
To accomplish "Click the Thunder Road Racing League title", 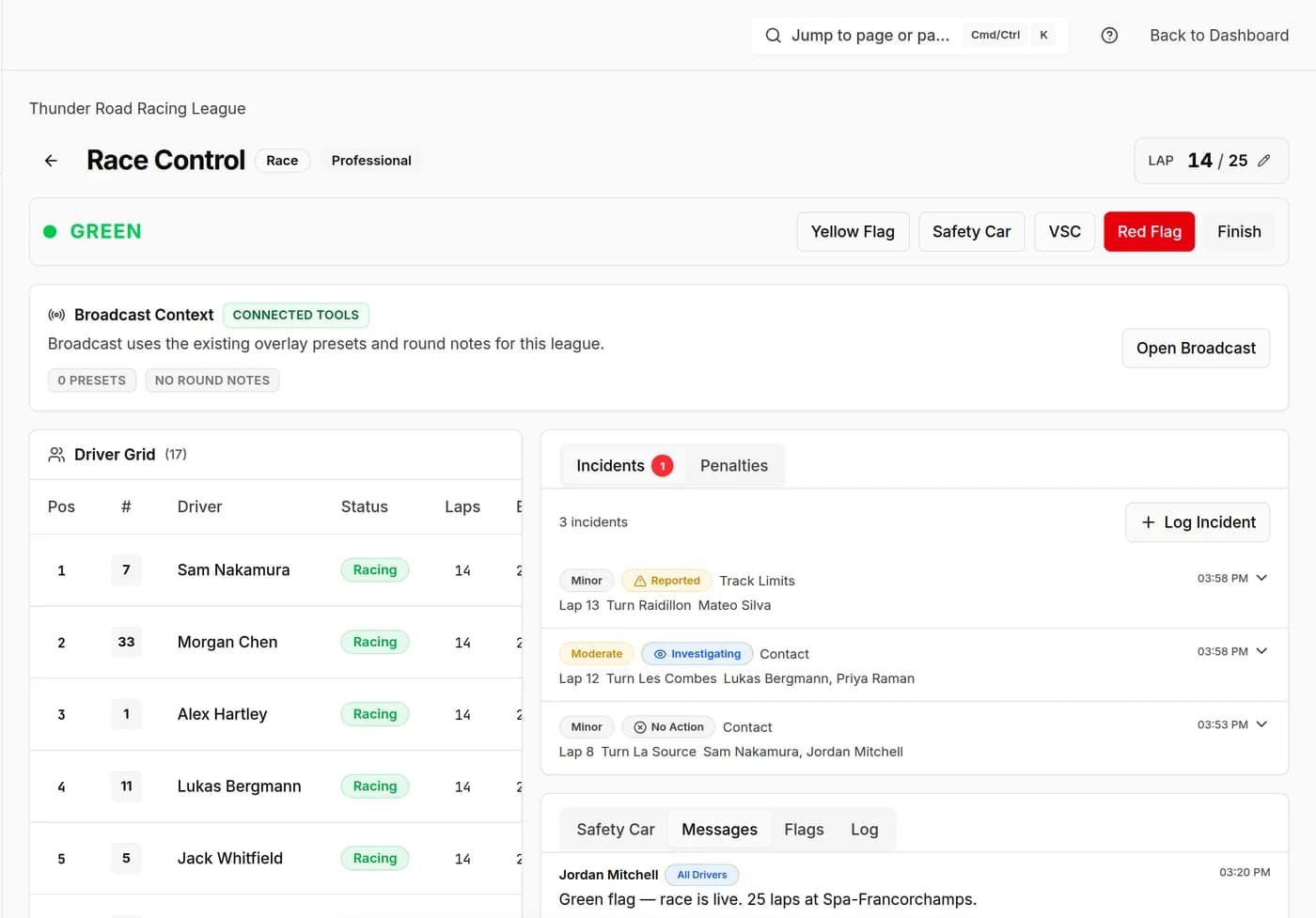I will coord(137,109).
